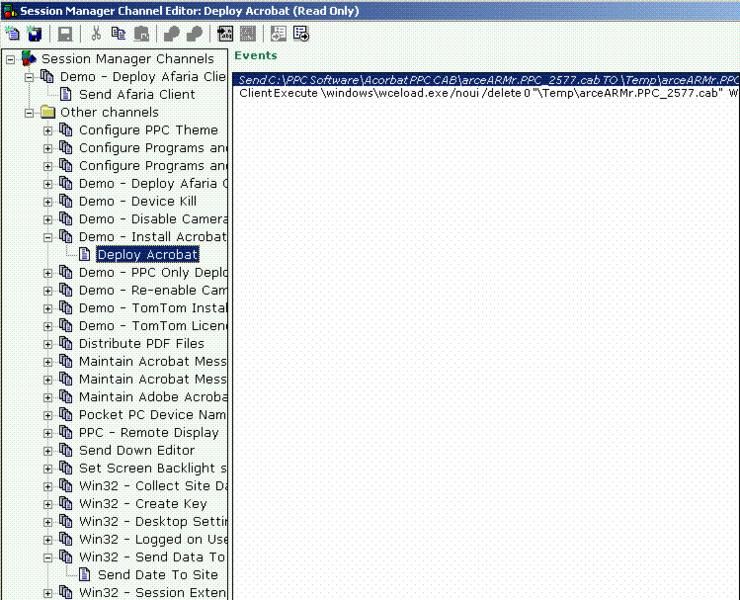Select Win32 - Desktop Settin channel
Screen dimensions: 740x600
[x=152, y=521]
